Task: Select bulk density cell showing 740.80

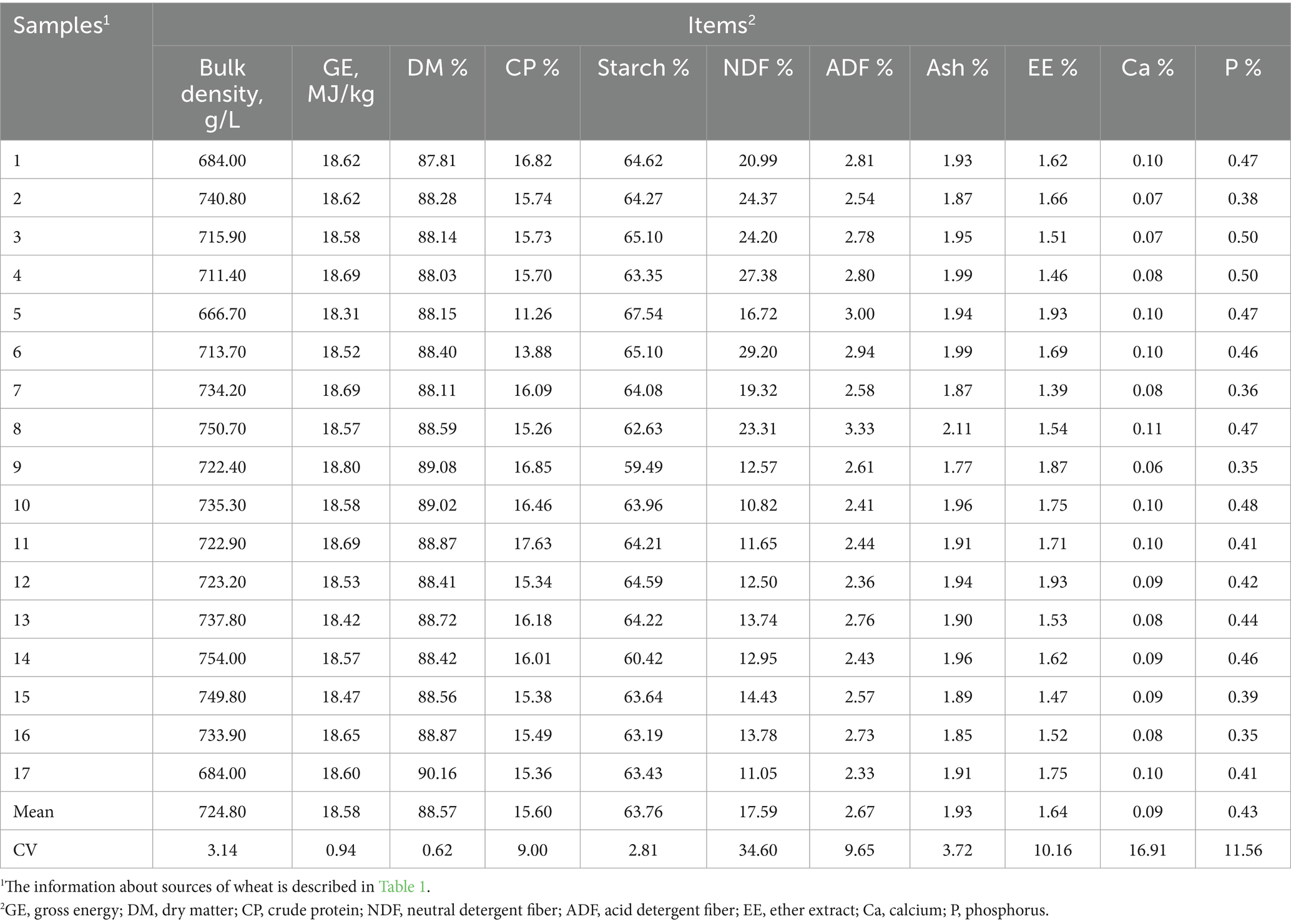Action: click(x=222, y=199)
